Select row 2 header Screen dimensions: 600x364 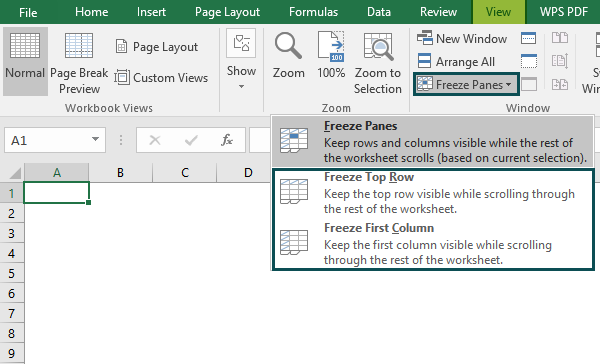(x=11, y=213)
